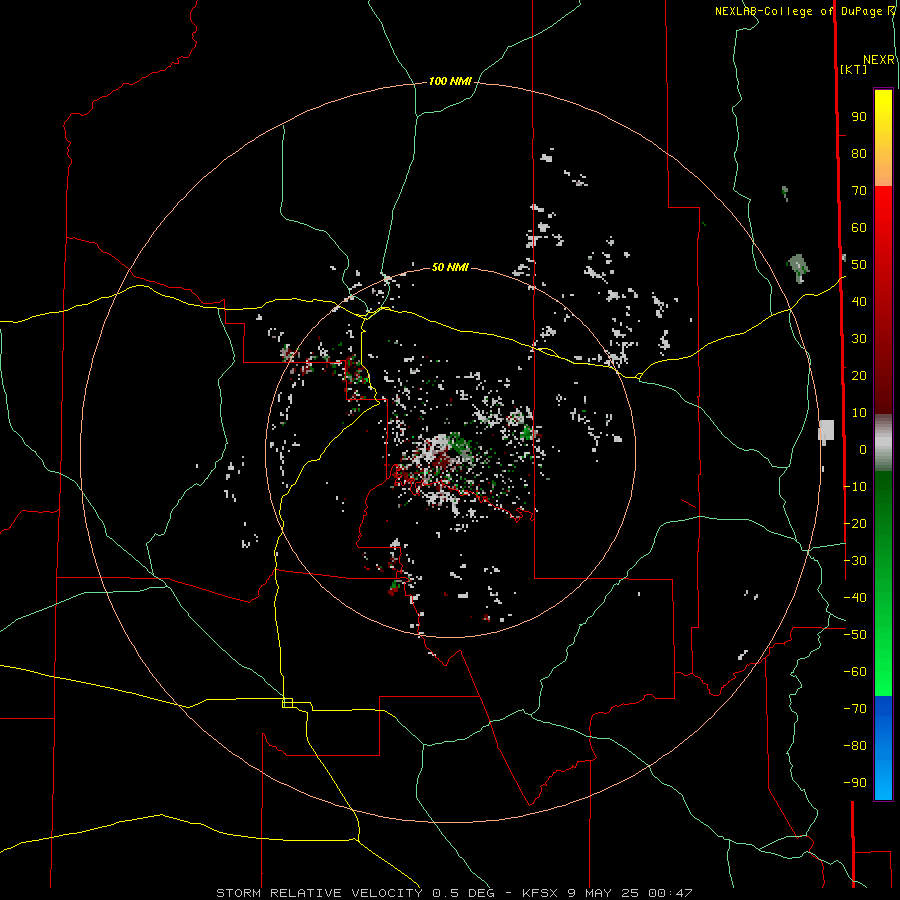This screenshot has height=900, width=900.
Task: Click the 80 value on velocity scale
Action: tap(859, 154)
